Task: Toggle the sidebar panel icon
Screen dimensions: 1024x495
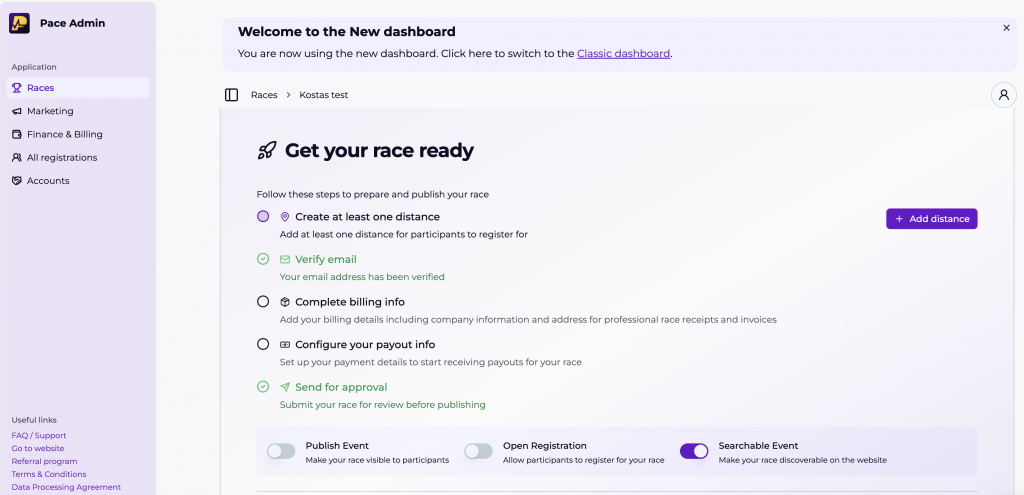Action: 232,95
